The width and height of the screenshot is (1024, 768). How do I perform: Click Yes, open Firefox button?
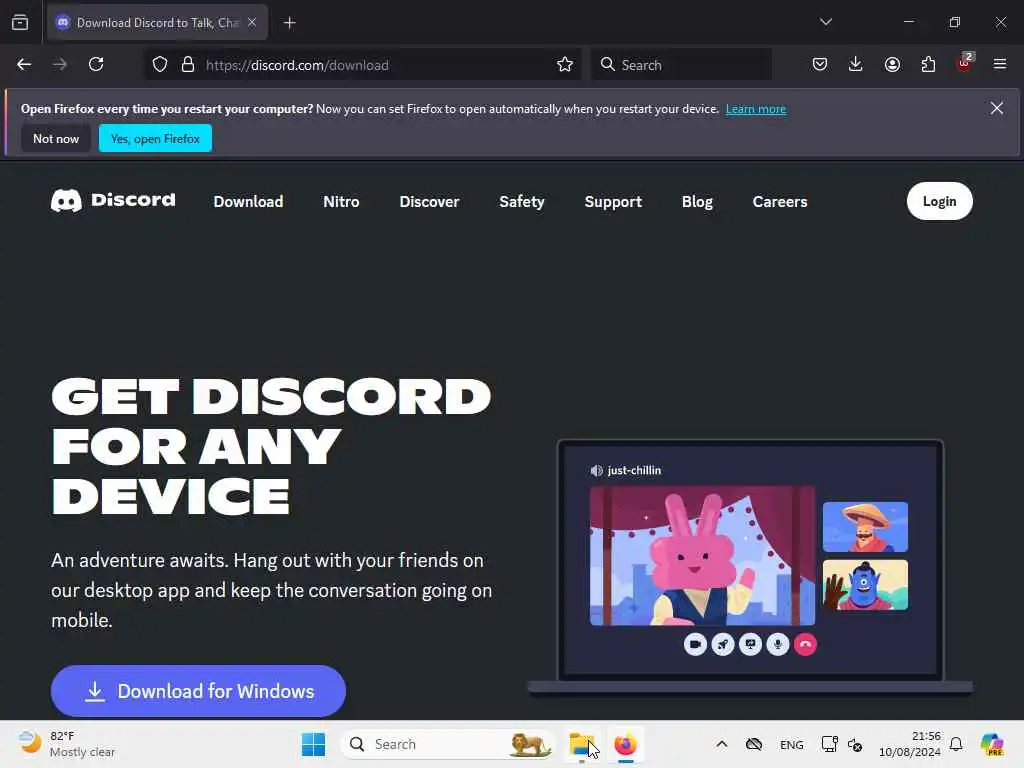click(155, 138)
